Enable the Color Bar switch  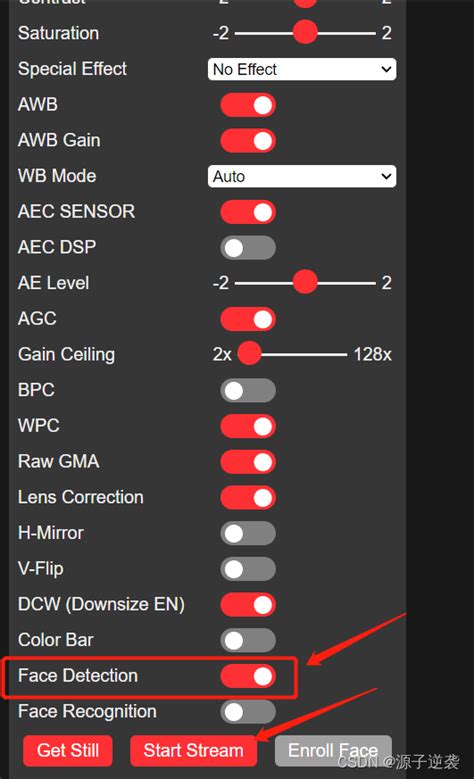coord(248,640)
